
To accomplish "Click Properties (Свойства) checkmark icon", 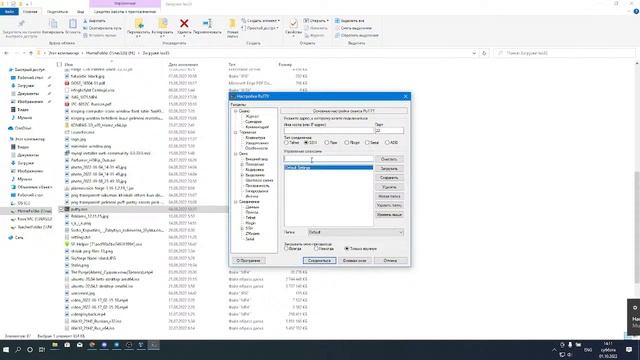I will 293,24.
